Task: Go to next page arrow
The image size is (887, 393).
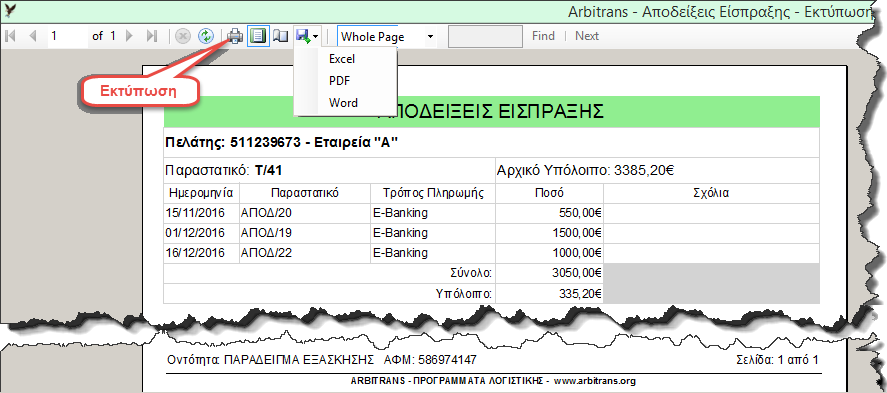Action: [130, 36]
